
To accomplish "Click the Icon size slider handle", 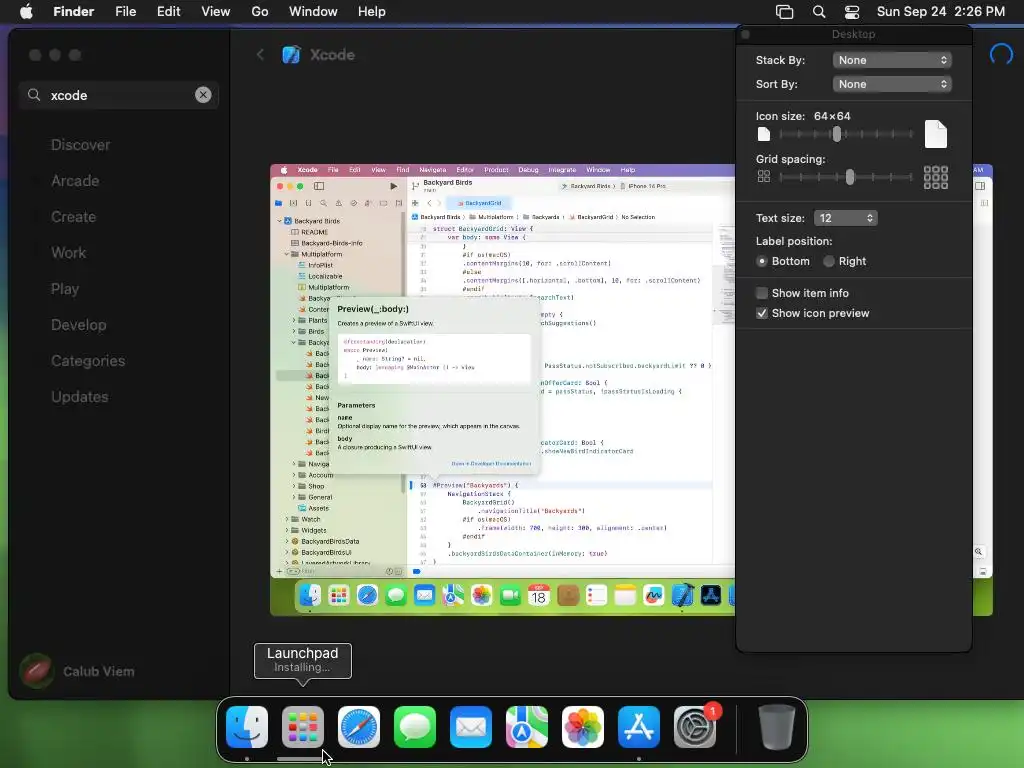I will (837, 134).
